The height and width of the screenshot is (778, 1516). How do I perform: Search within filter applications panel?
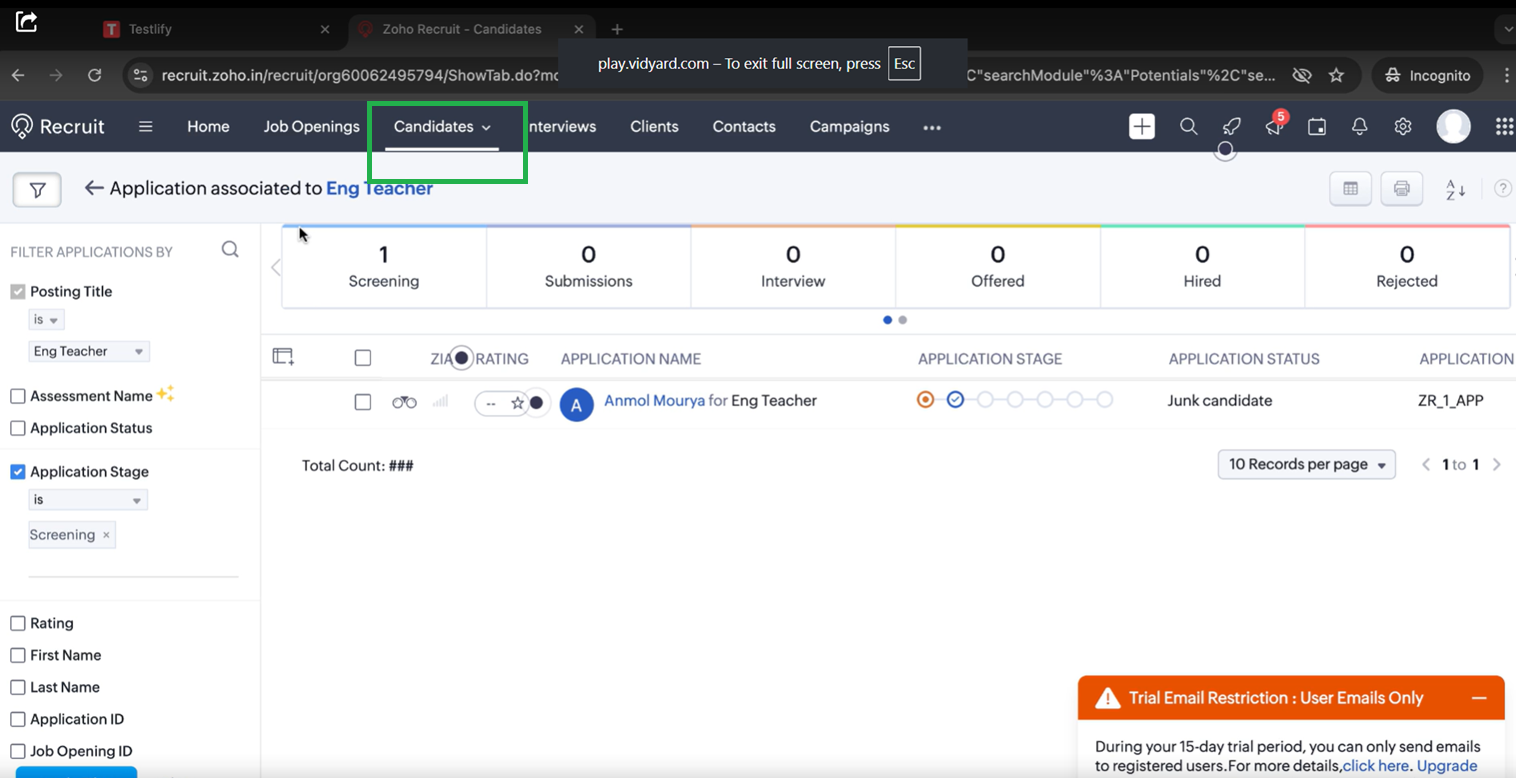click(230, 250)
